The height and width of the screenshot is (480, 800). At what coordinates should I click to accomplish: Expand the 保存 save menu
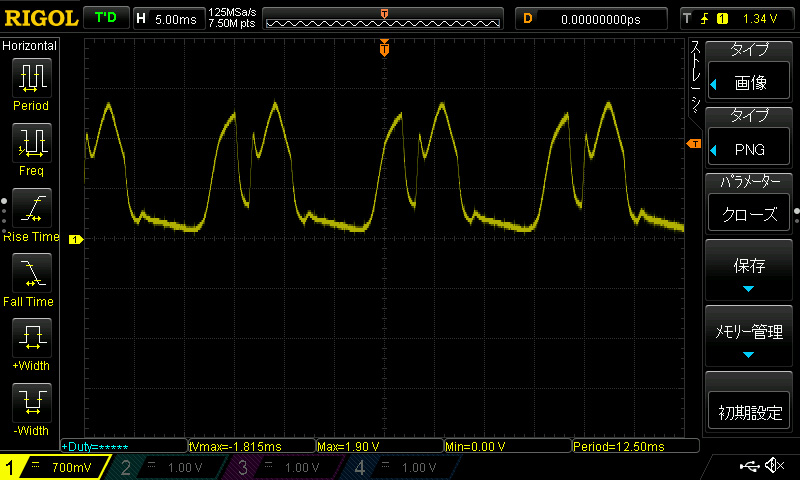749,271
